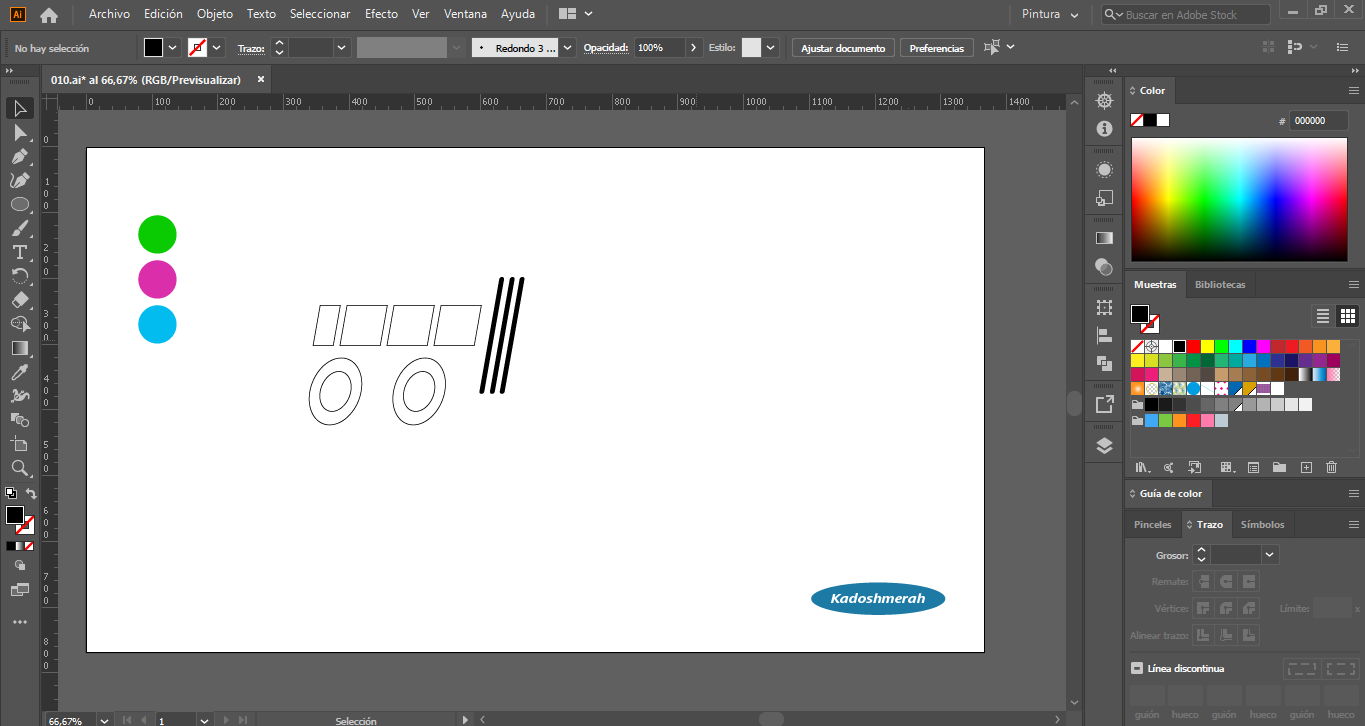Switch swatches to list view
The height and width of the screenshot is (726, 1365).
[1323, 316]
